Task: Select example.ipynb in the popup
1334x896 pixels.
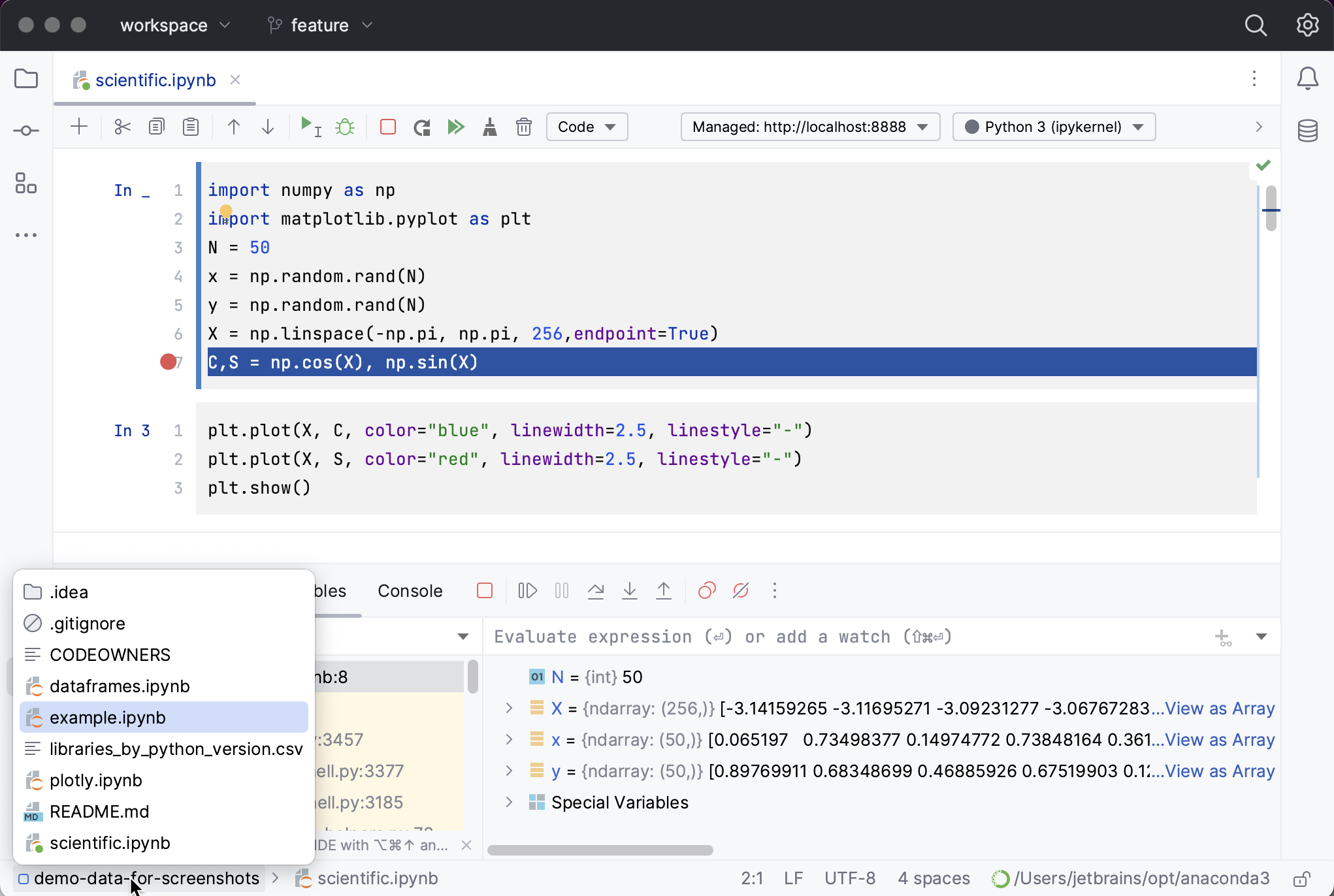Action: coord(164,717)
